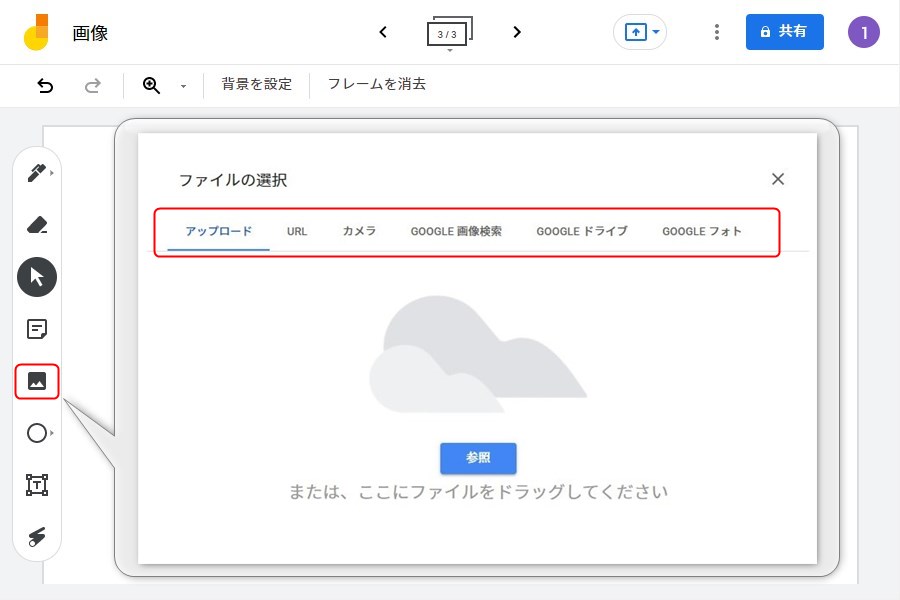Go to the previous frame
The height and width of the screenshot is (600, 900).
pos(383,32)
